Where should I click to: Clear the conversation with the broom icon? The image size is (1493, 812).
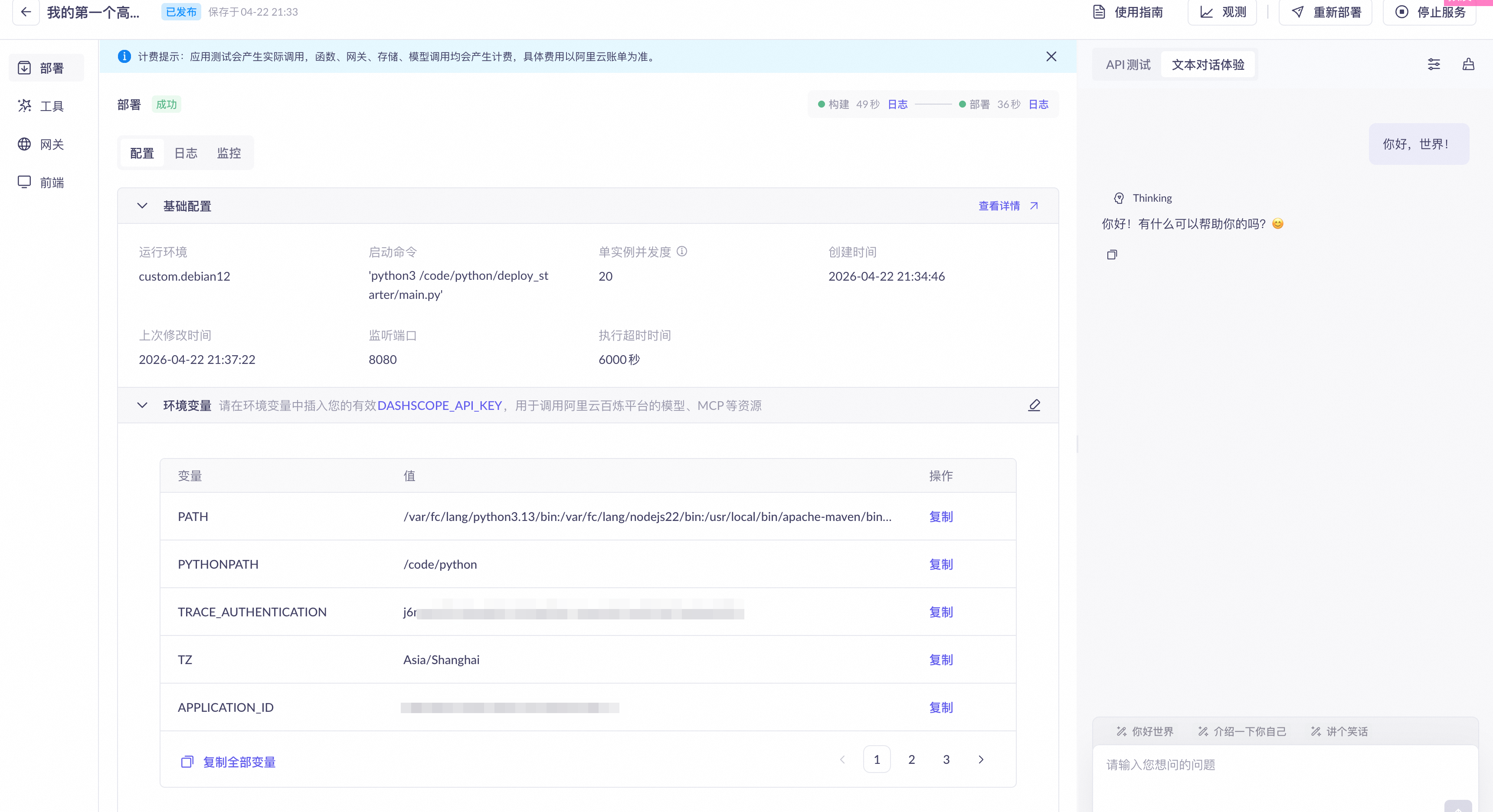1469,64
